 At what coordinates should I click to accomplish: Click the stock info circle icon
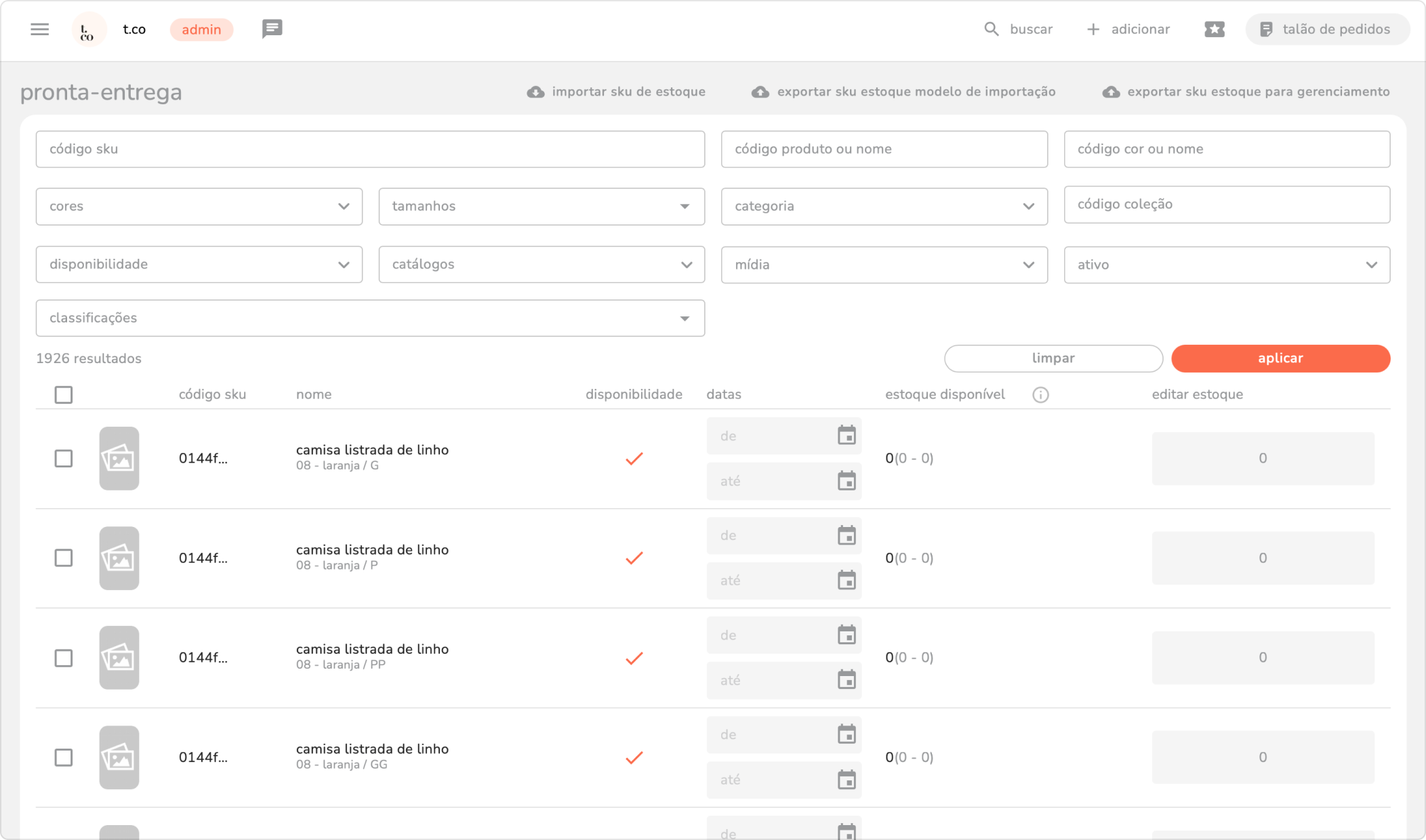coord(1040,395)
